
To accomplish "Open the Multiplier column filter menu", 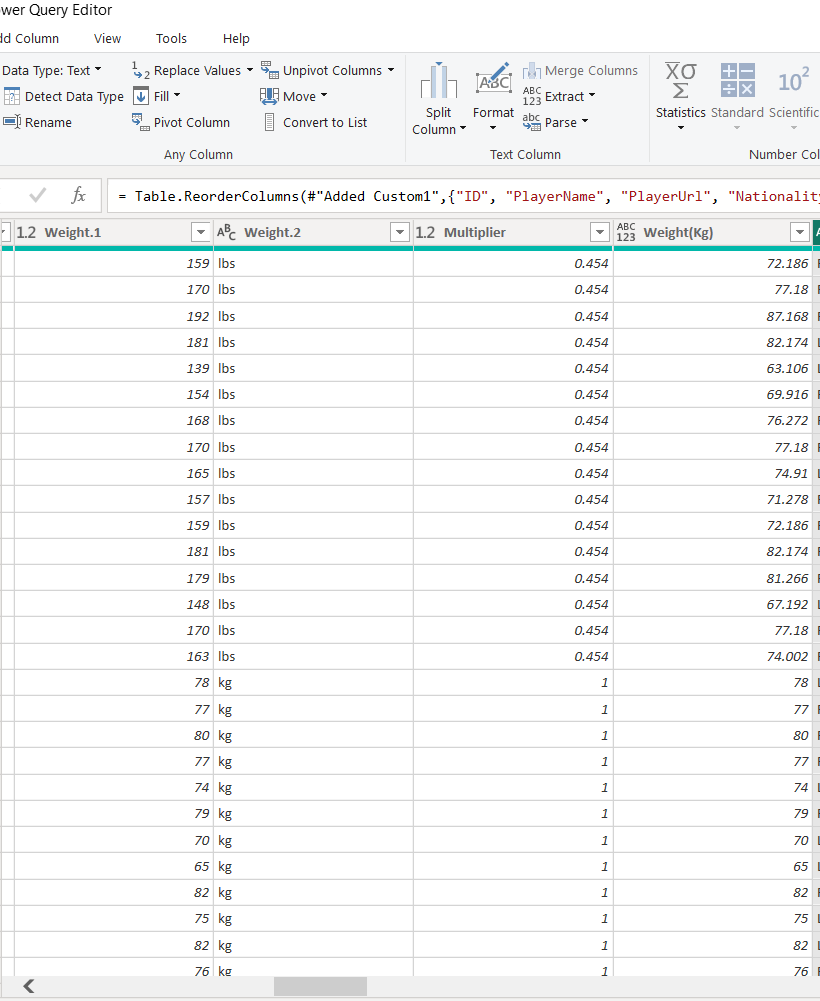I will click(599, 231).
